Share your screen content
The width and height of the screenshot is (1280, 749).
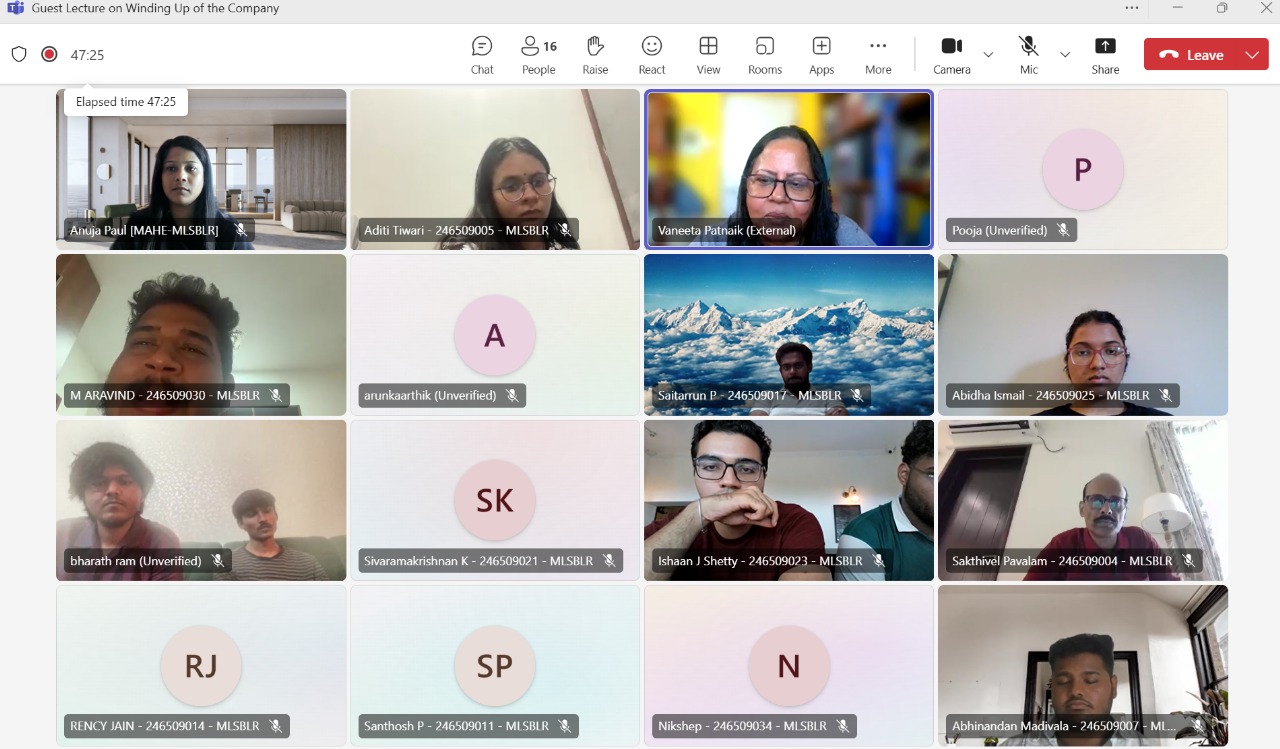pyautogui.click(x=1105, y=55)
